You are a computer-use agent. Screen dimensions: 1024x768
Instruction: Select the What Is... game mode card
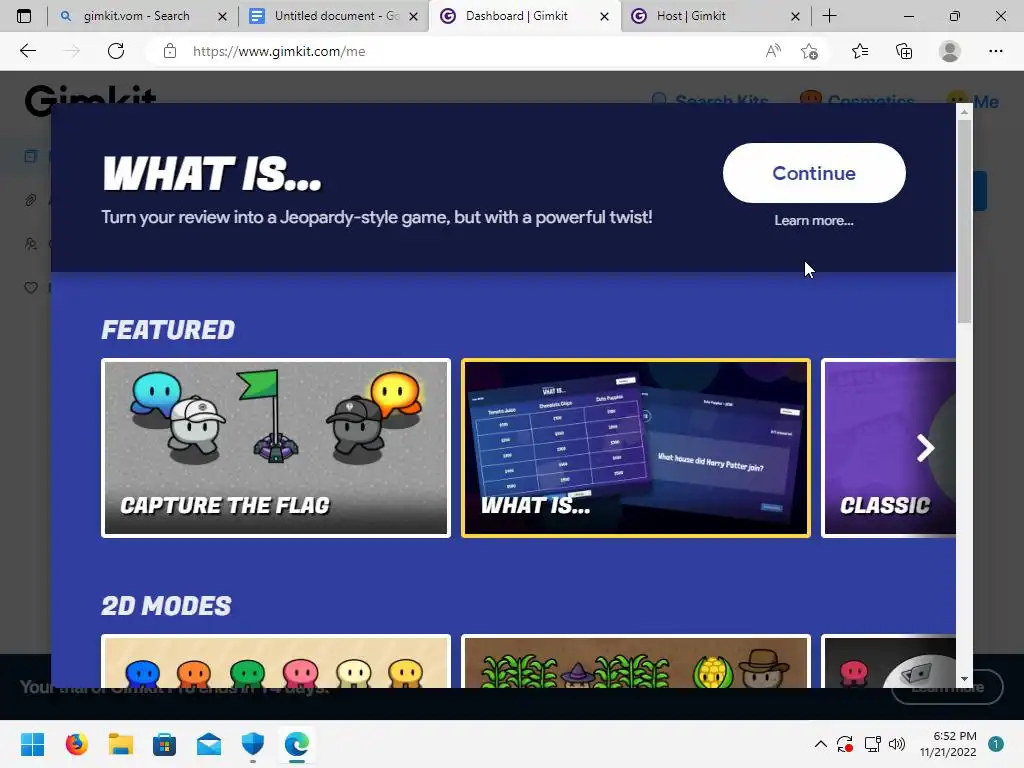pos(635,448)
